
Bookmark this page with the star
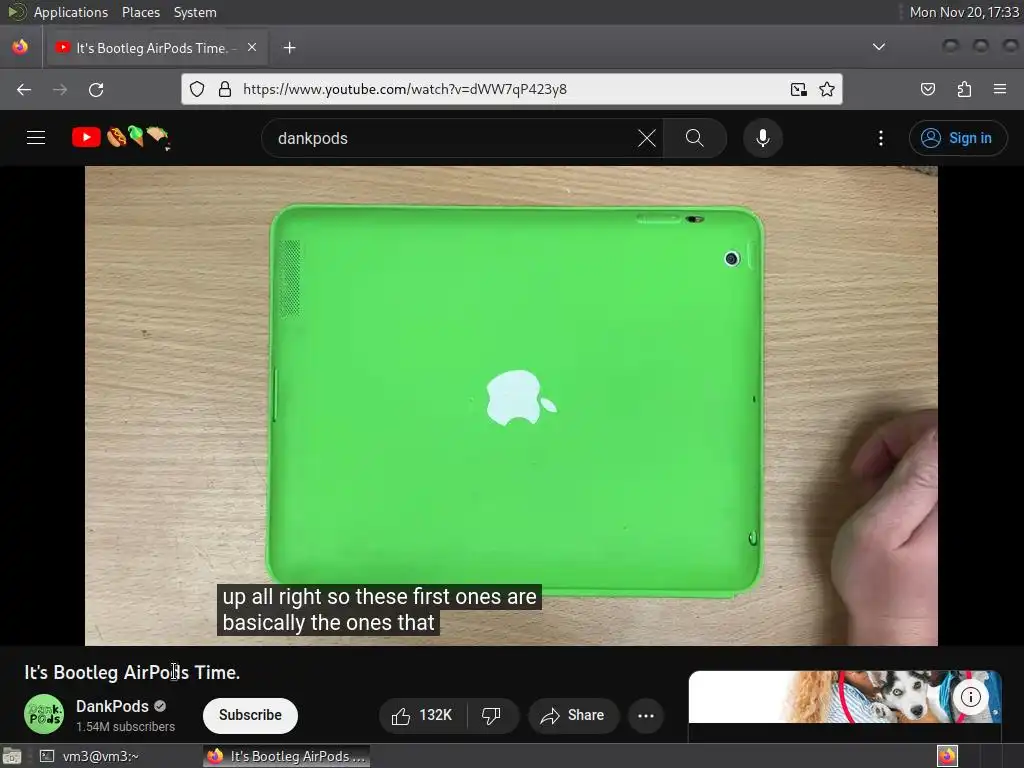tap(827, 89)
